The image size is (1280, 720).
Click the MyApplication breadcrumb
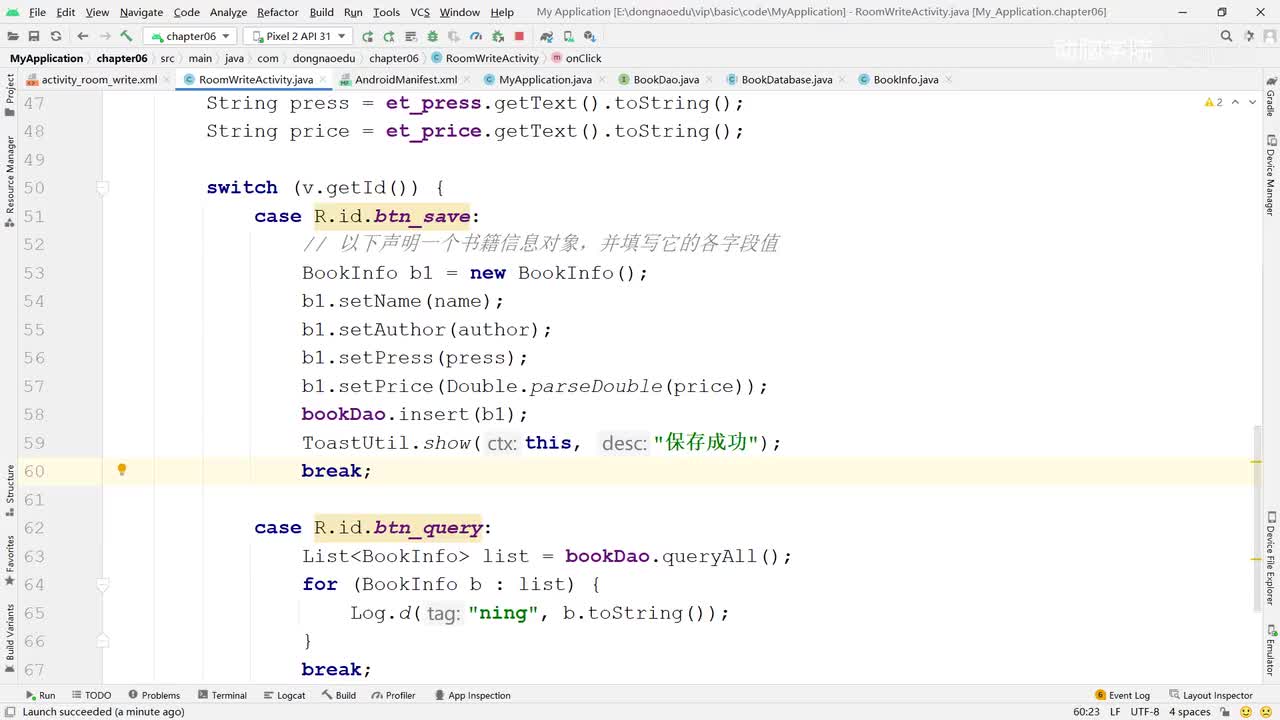coord(46,58)
